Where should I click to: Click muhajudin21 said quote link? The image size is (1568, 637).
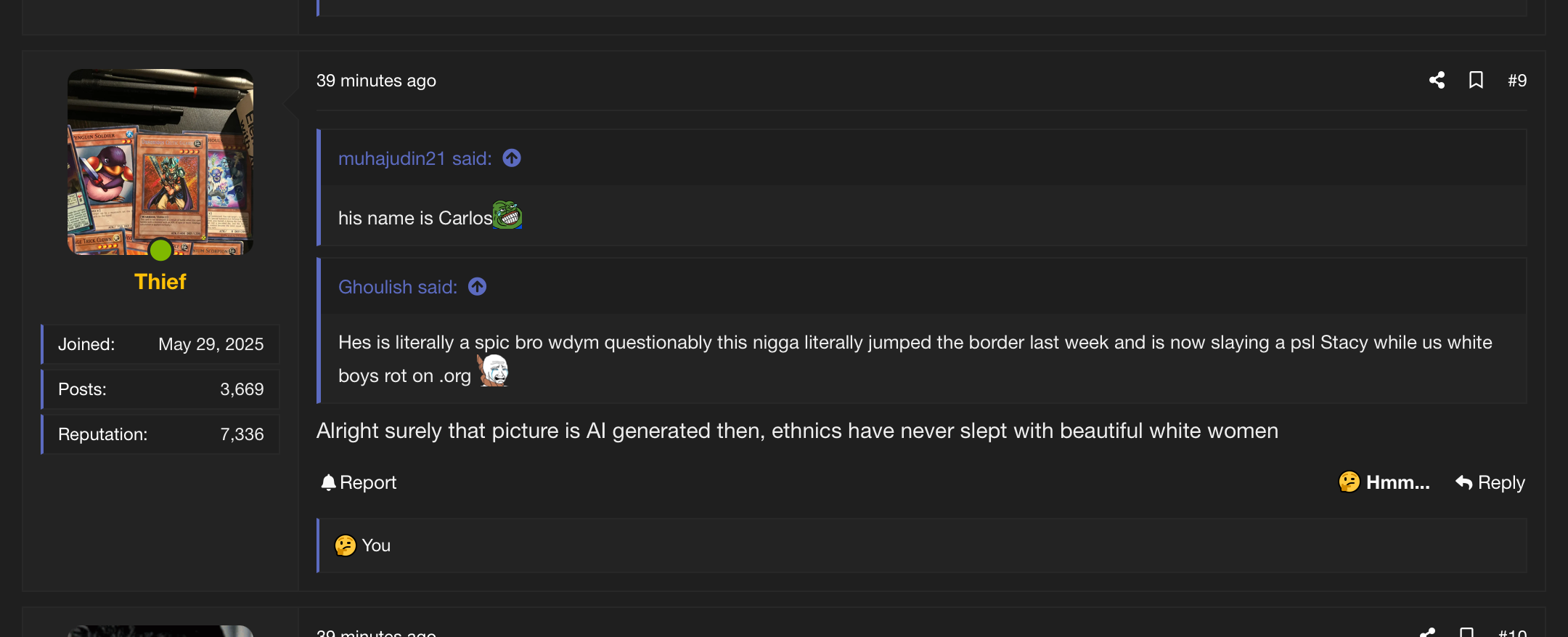(415, 158)
